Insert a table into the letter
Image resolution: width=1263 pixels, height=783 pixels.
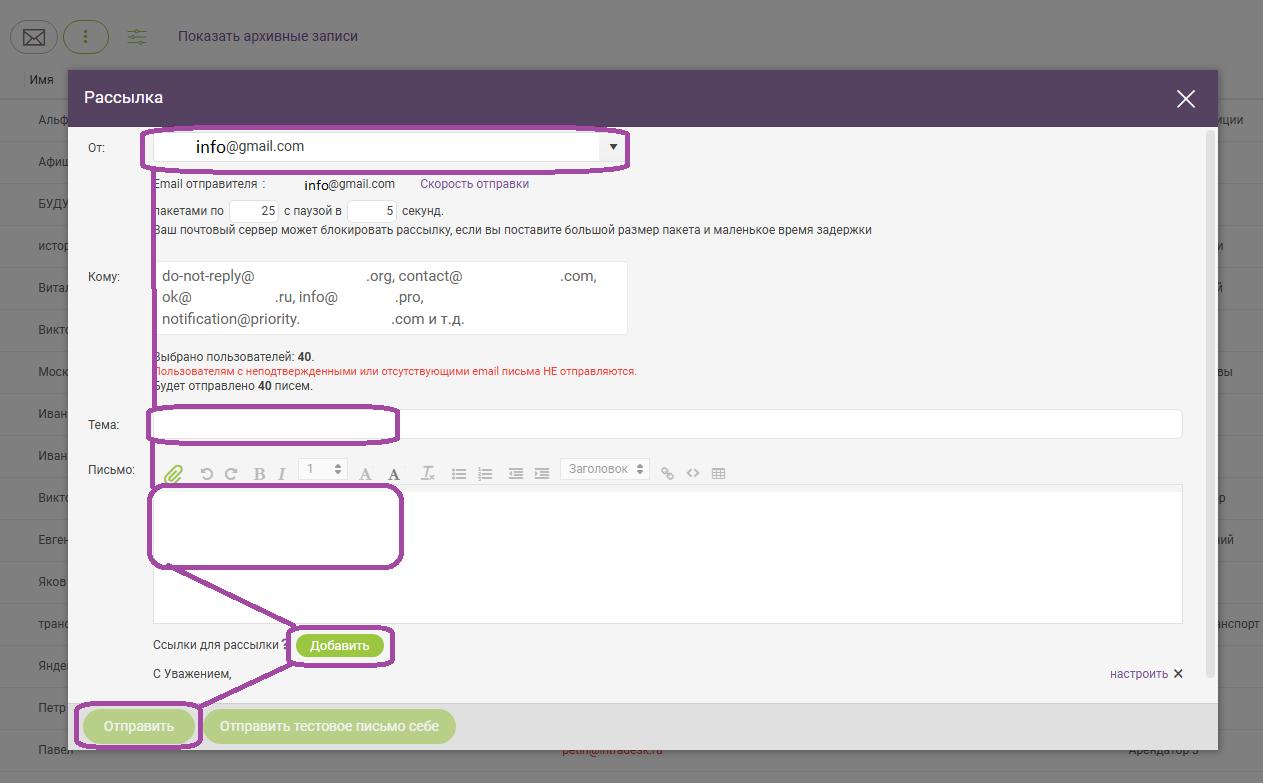(x=718, y=474)
